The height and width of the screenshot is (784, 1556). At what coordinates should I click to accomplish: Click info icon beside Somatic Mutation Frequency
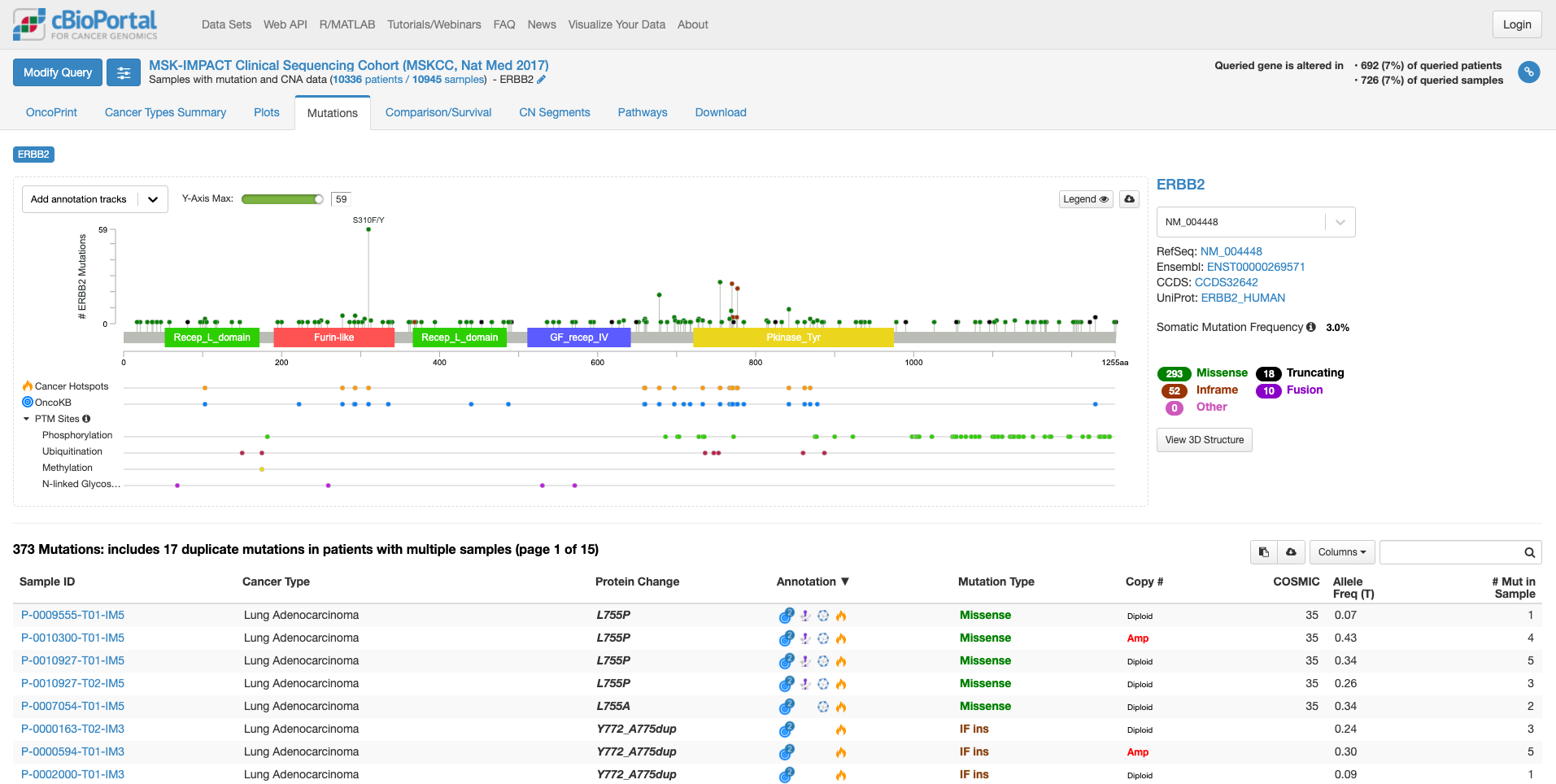(x=1310, y=327)
